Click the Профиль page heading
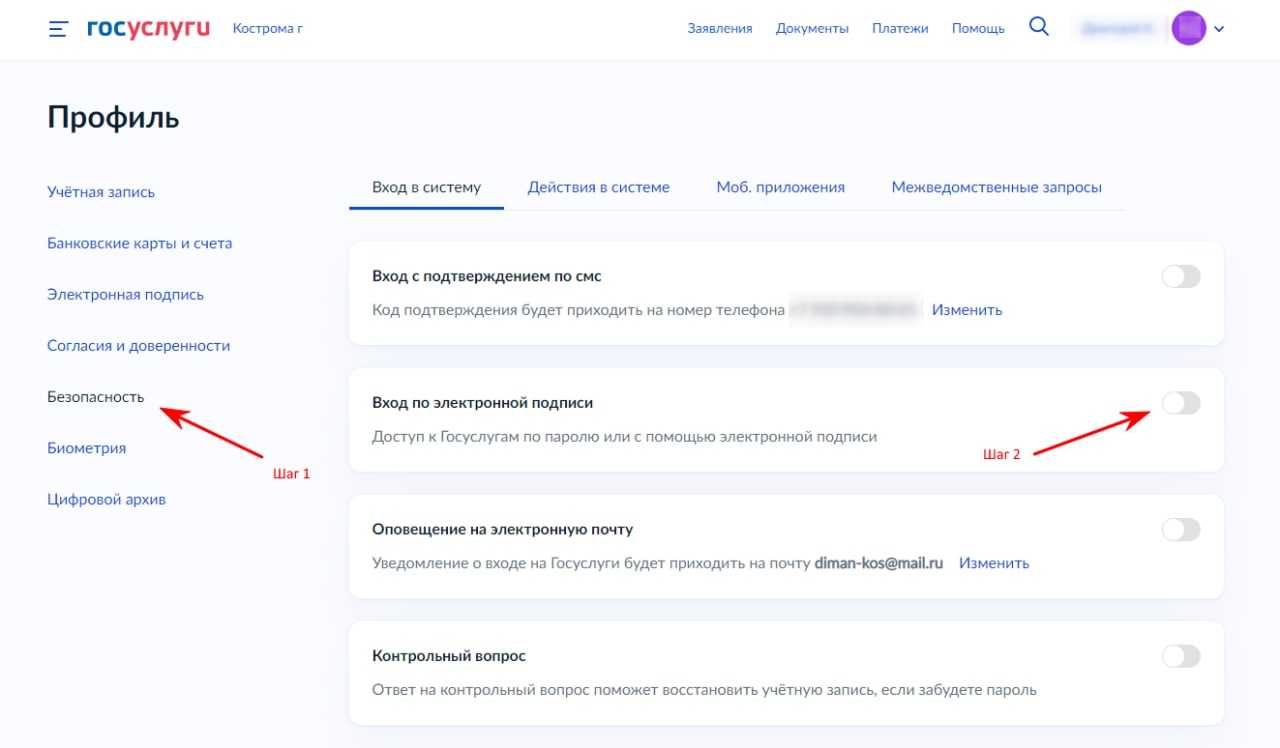 point(113,117)
